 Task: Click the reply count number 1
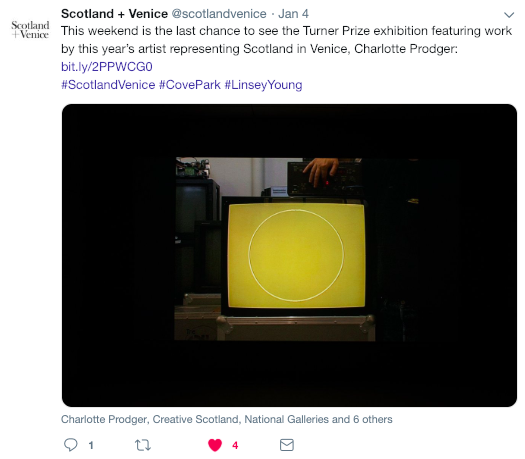pos(91,445)
